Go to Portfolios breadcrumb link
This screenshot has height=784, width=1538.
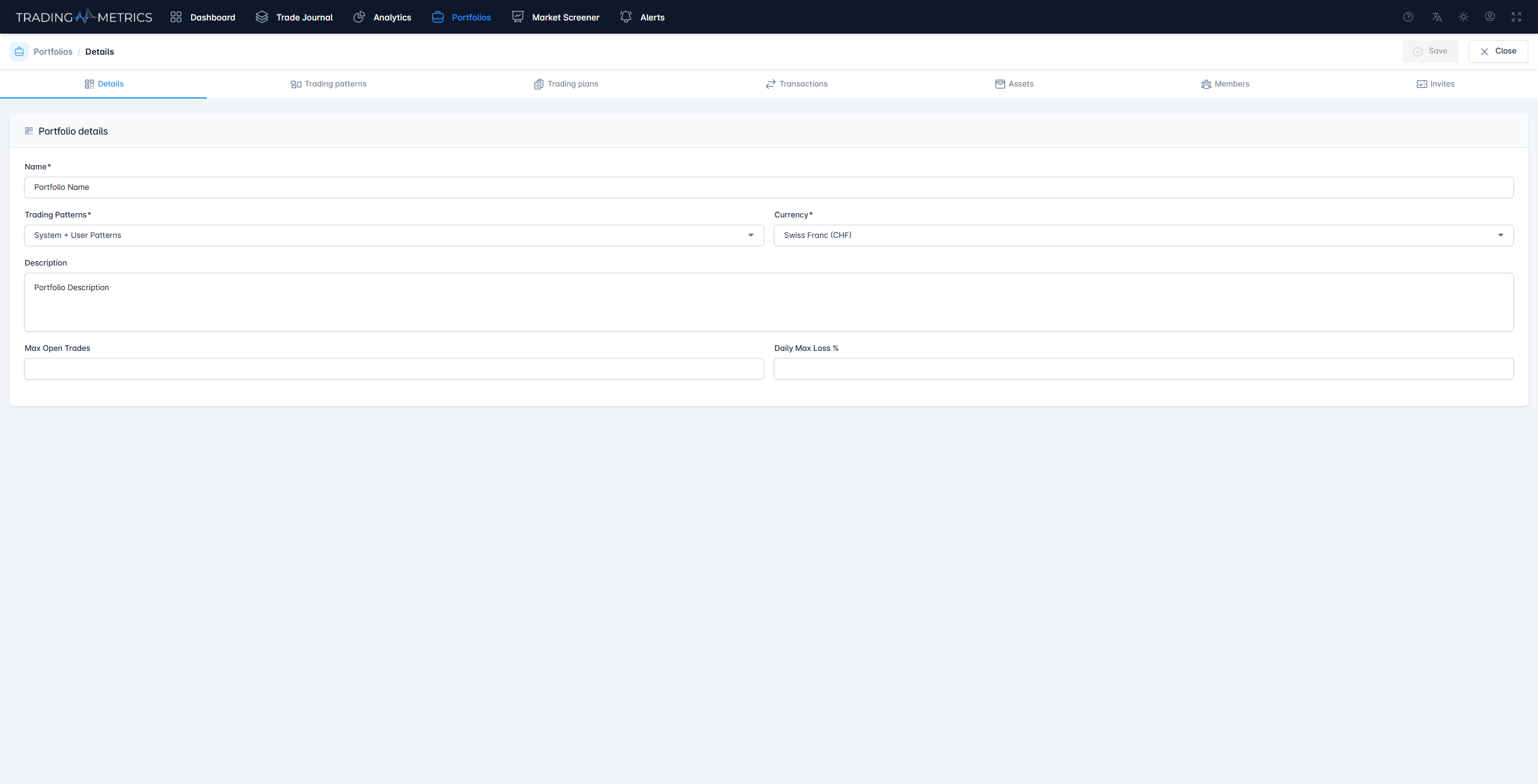[53, 52]
